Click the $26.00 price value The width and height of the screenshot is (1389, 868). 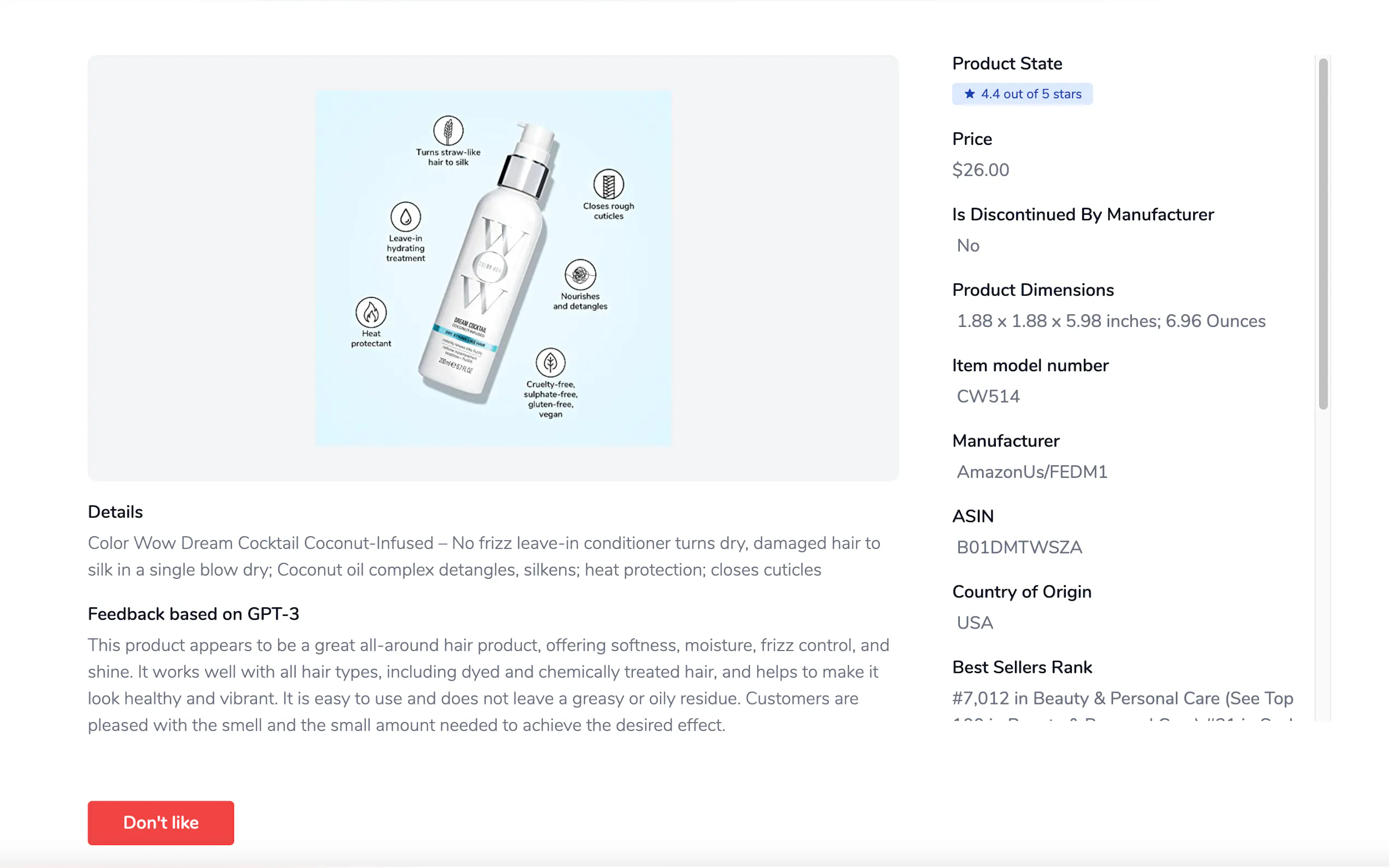[x=980, y=170]
